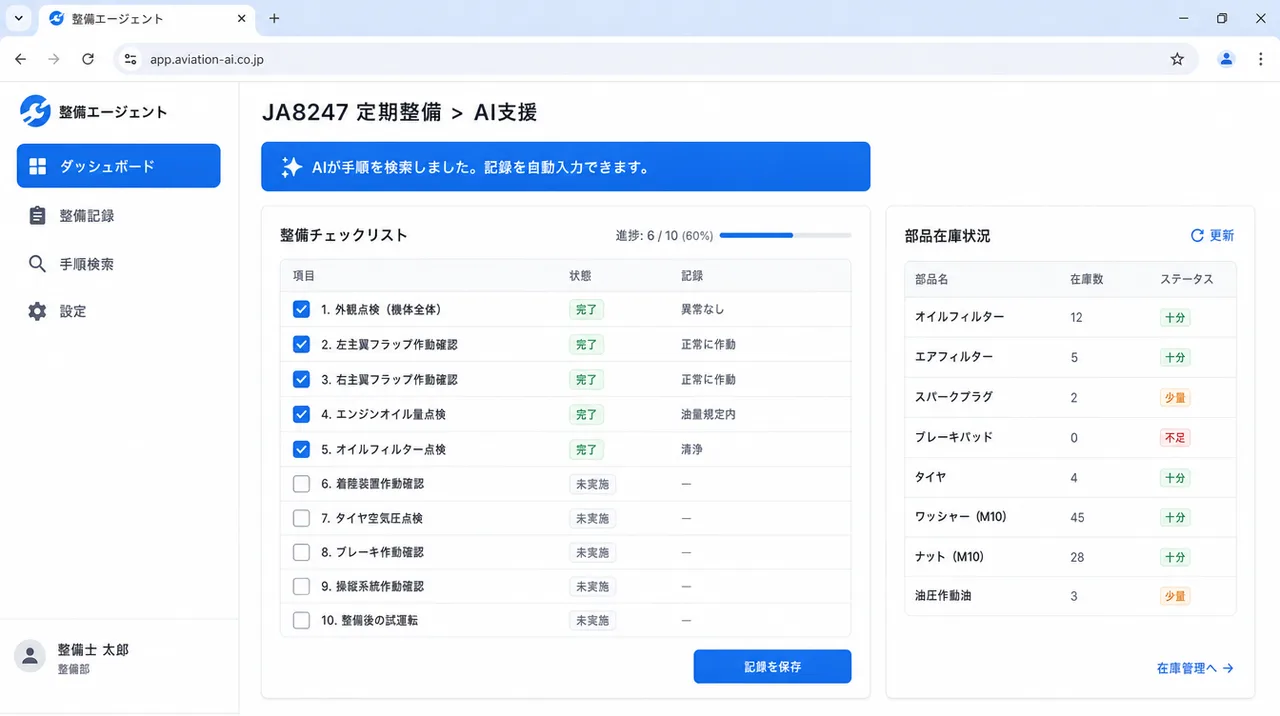The image size is (1280, 716).
Task: Click the gear icon for 設定
Action: (38, 311)
